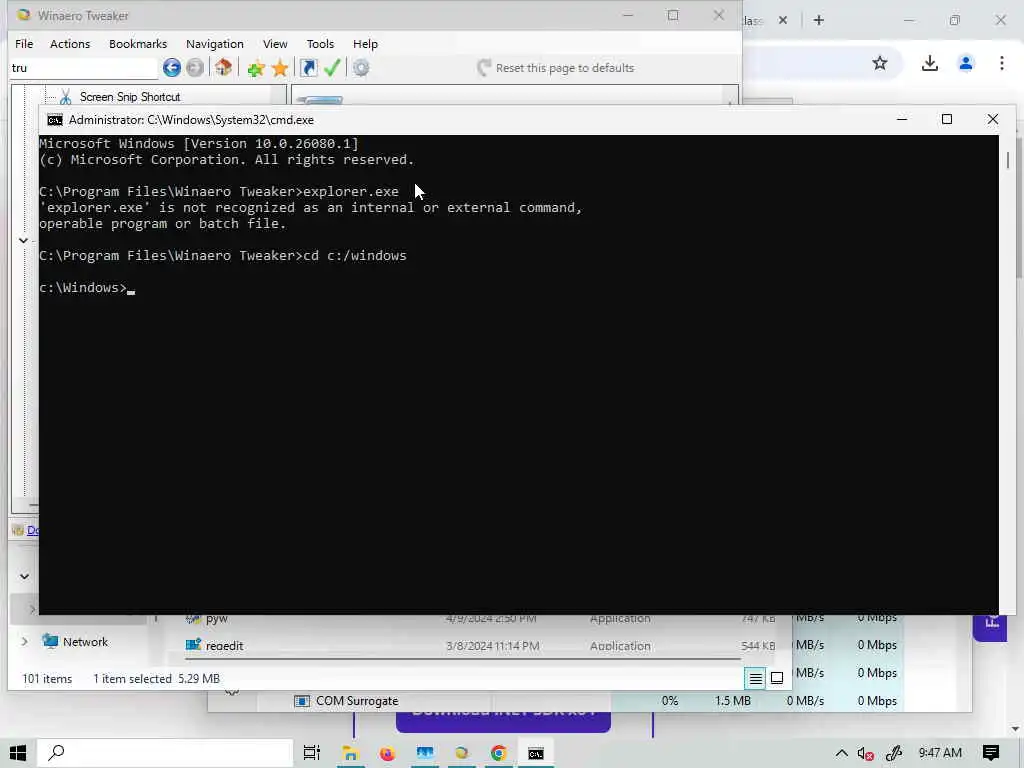Click the green checkmark toolbar icon

tap(332, 67)
